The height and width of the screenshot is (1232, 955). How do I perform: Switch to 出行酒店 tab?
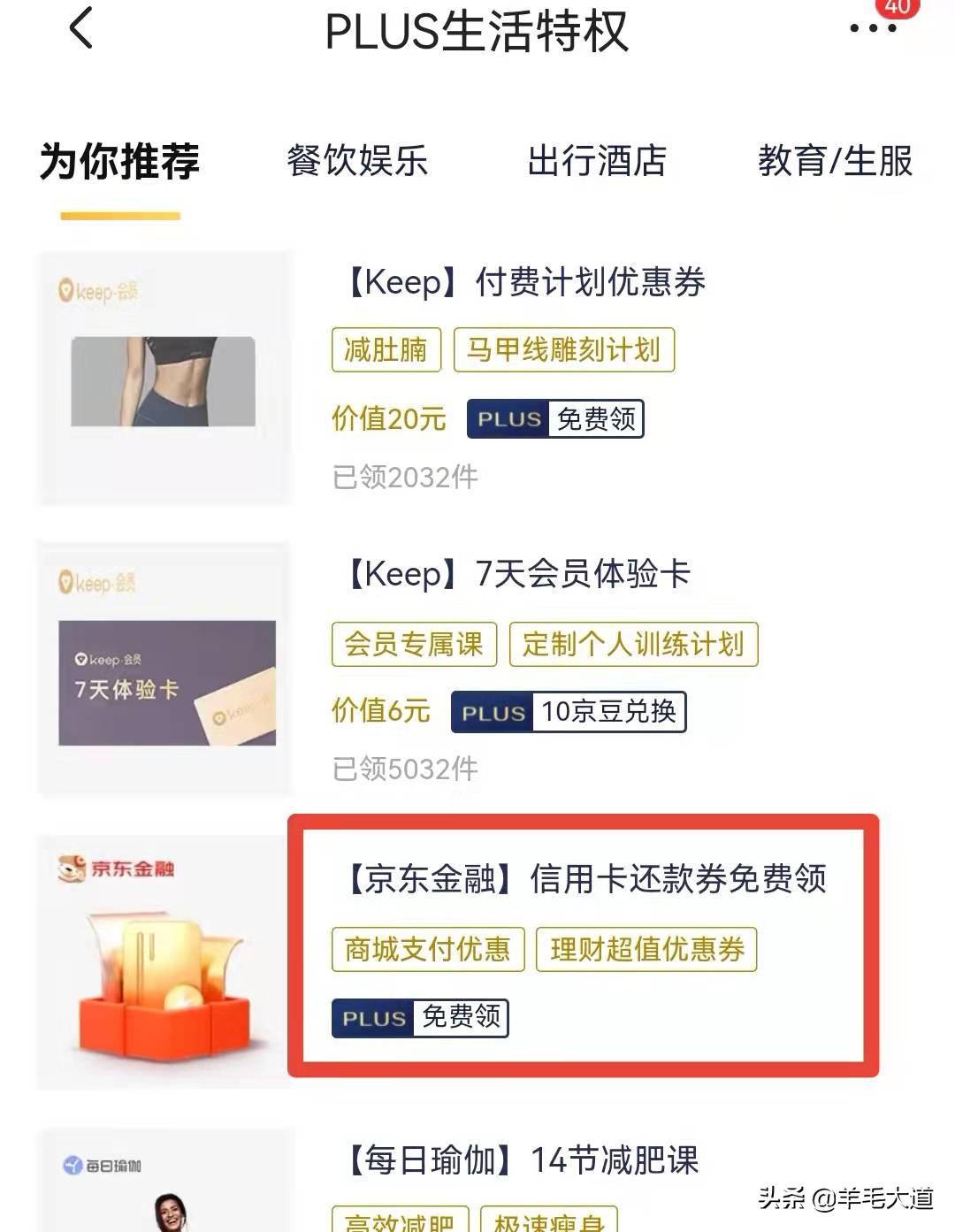597,161
